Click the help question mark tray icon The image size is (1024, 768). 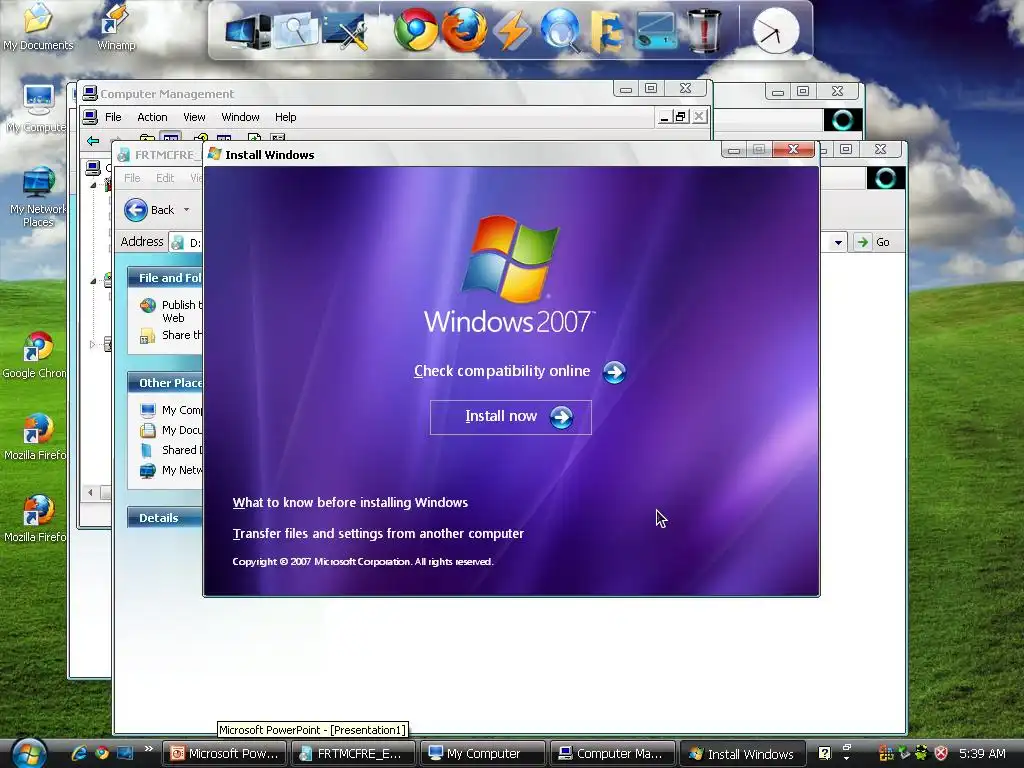click(825, 753)
